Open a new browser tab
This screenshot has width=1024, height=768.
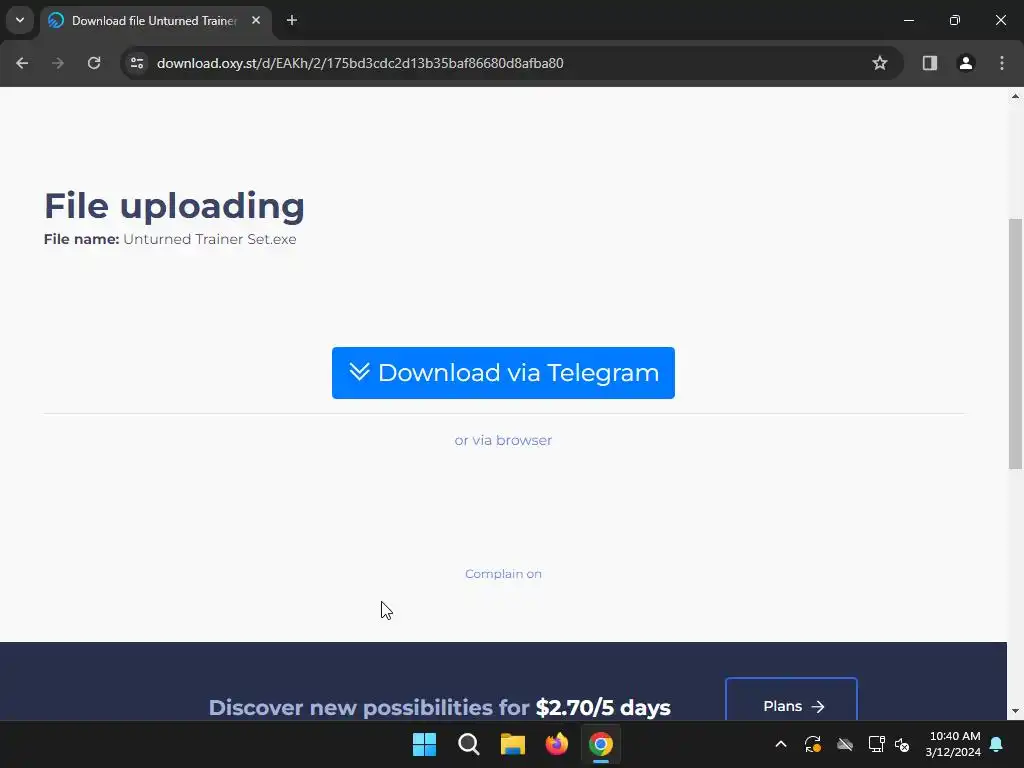[x=292, y=20]
